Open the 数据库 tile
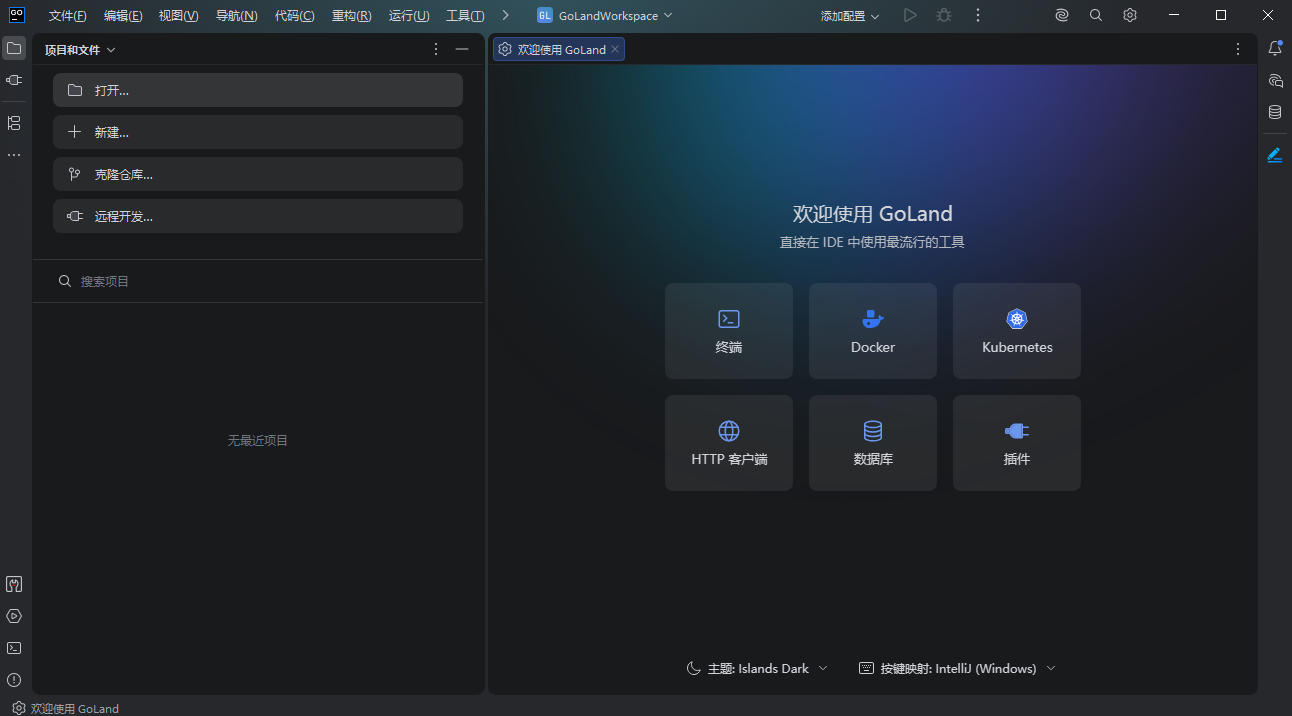 (873, 443)
